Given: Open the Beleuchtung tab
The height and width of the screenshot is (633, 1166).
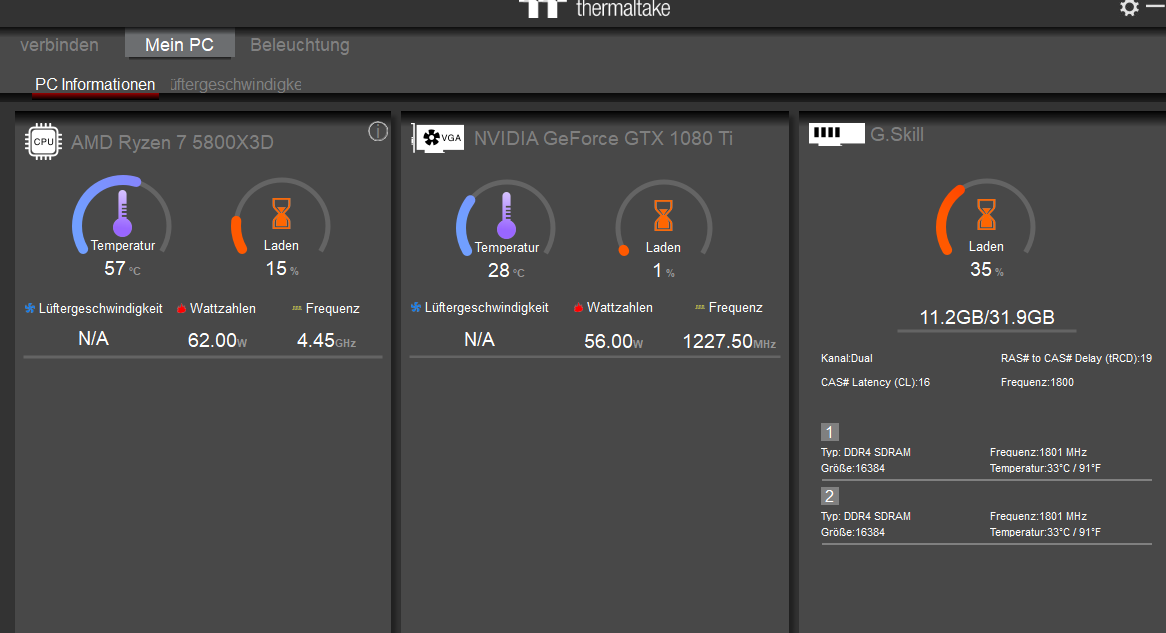Looking at the screenshot, I should pos(300,45).
